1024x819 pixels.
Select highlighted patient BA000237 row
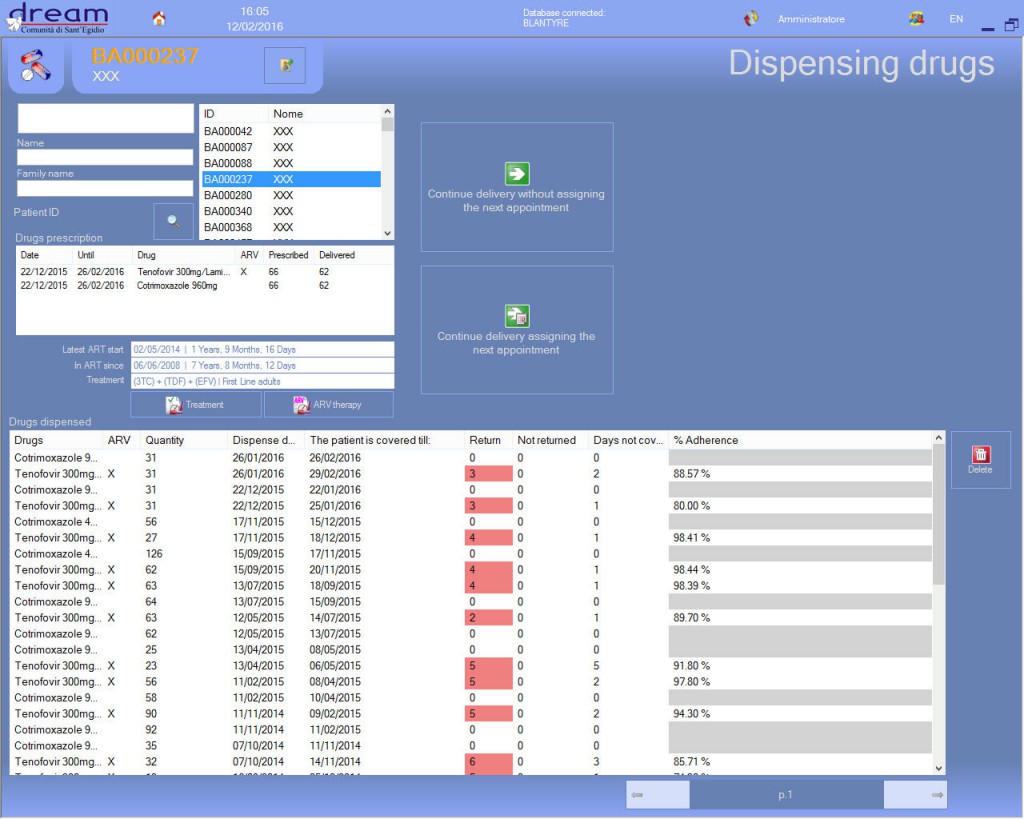pos(291,179)
